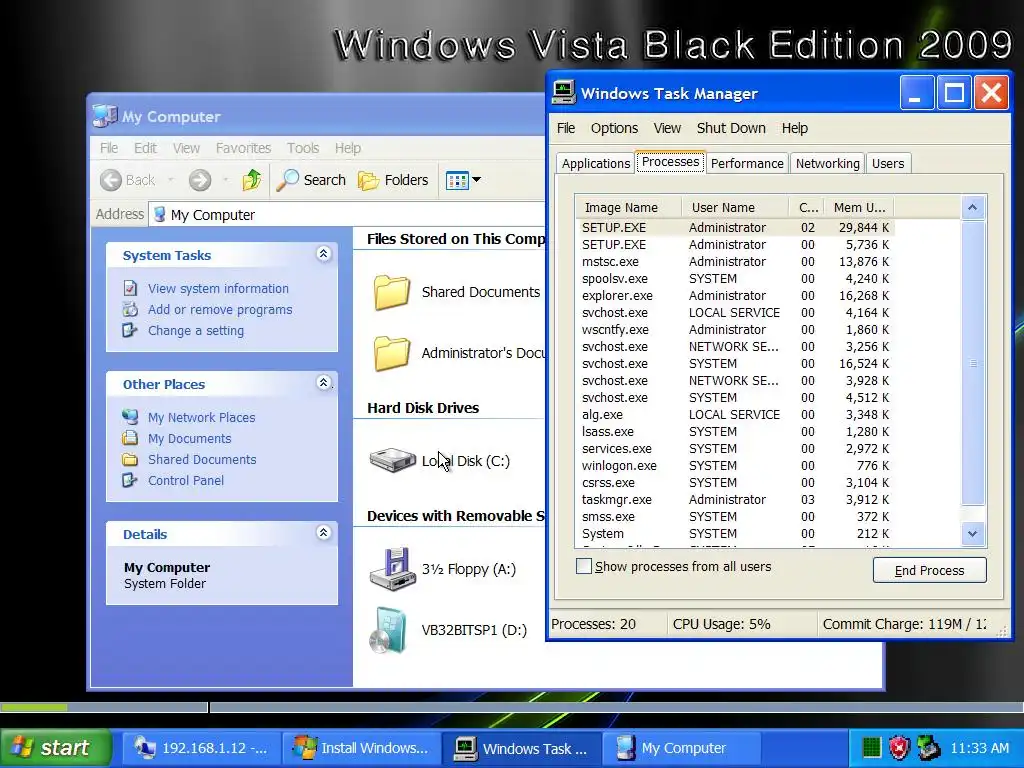The width and height of the screenshot is (1024, 768).
Task: Select the mstsc.exe process row
Action: [x=735, y=261]
